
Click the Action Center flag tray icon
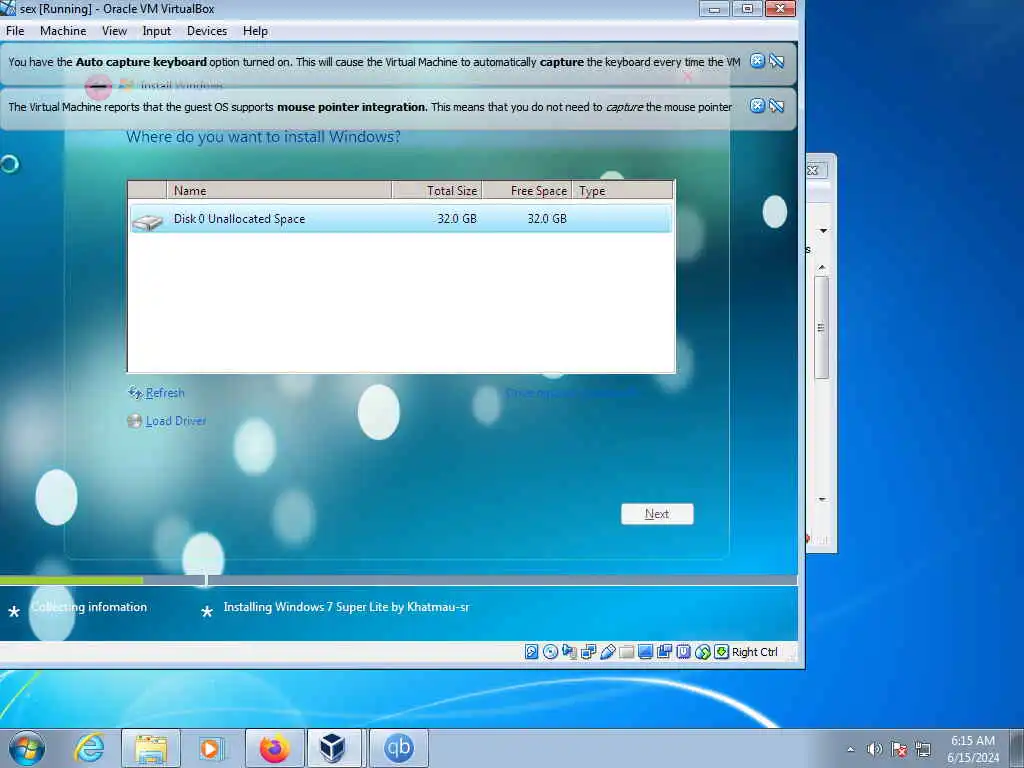(x=899, y=750)
